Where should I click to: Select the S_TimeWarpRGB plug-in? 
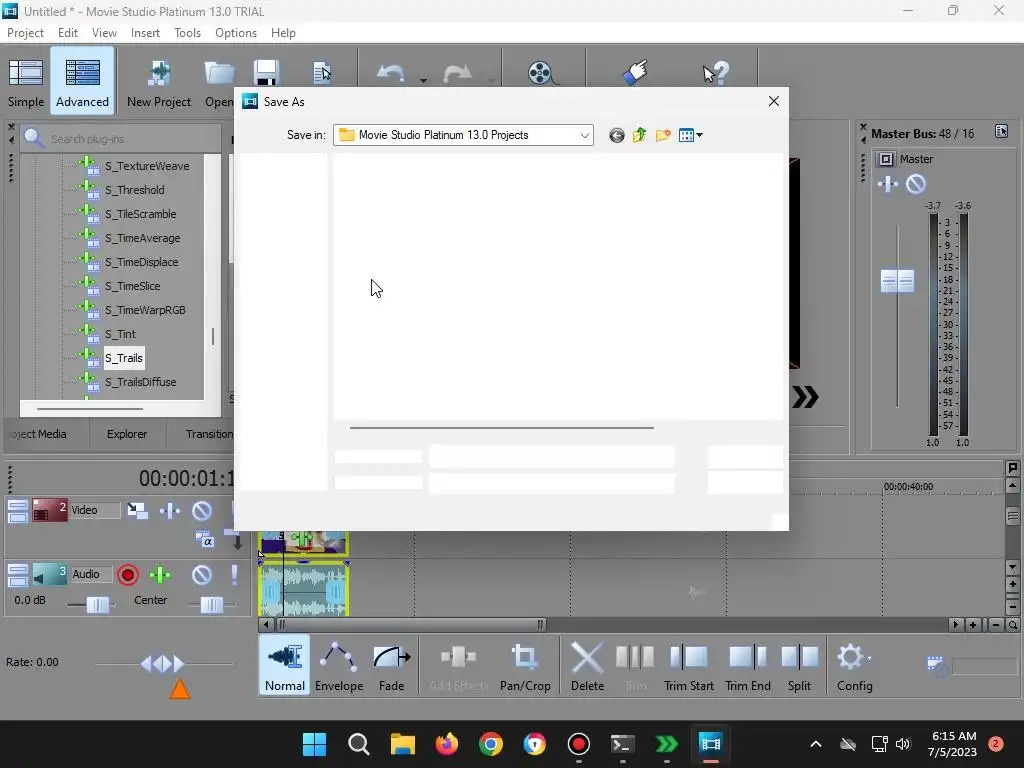145,310
